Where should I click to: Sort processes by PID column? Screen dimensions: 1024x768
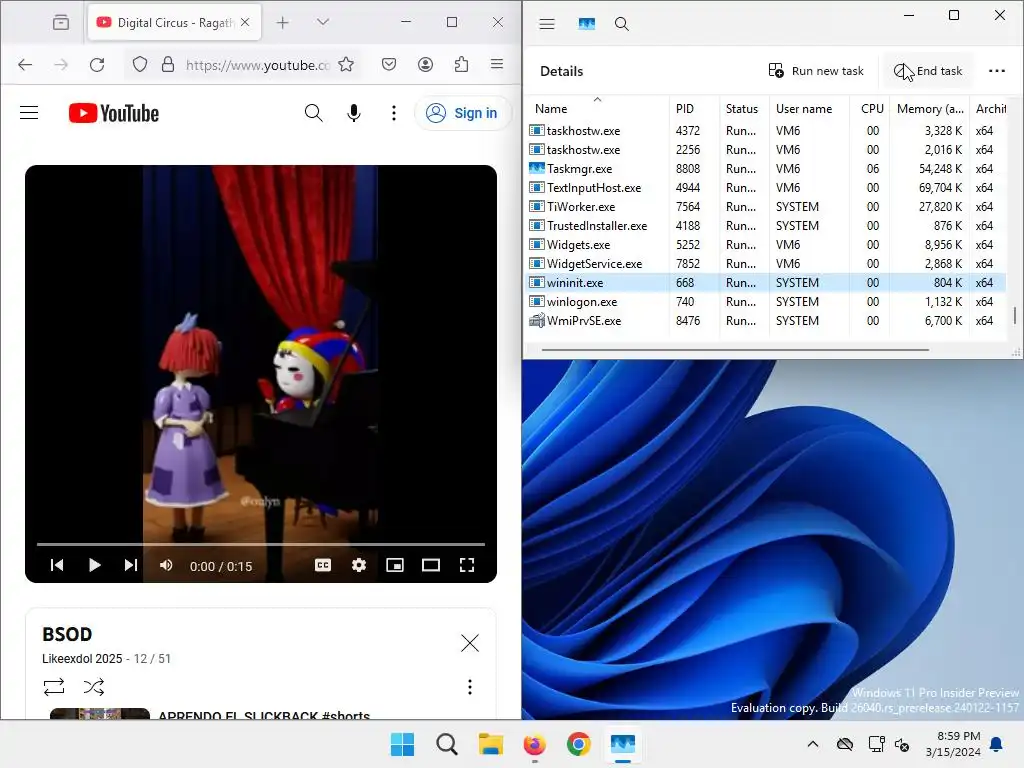[x=694, y=108]
